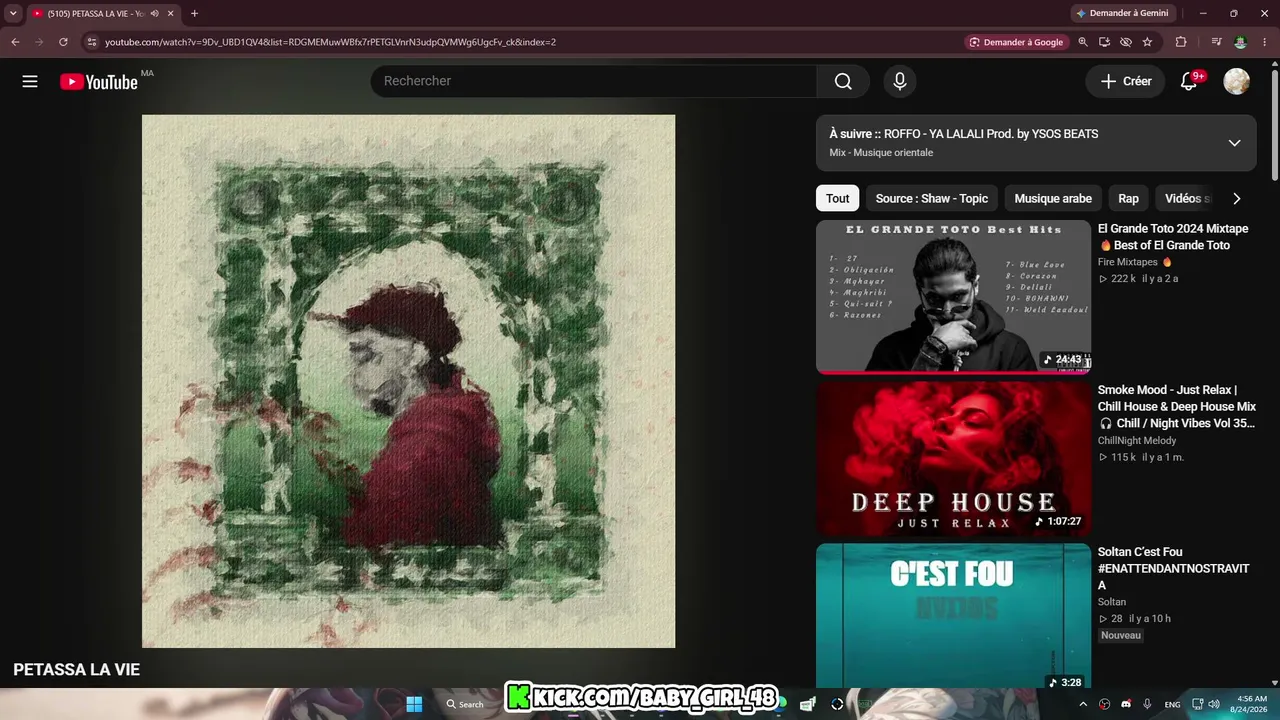The width and height of the screenshot is (1280, 720).
Task: Click the Discord tray icon
Action: tap(1126, 704)
